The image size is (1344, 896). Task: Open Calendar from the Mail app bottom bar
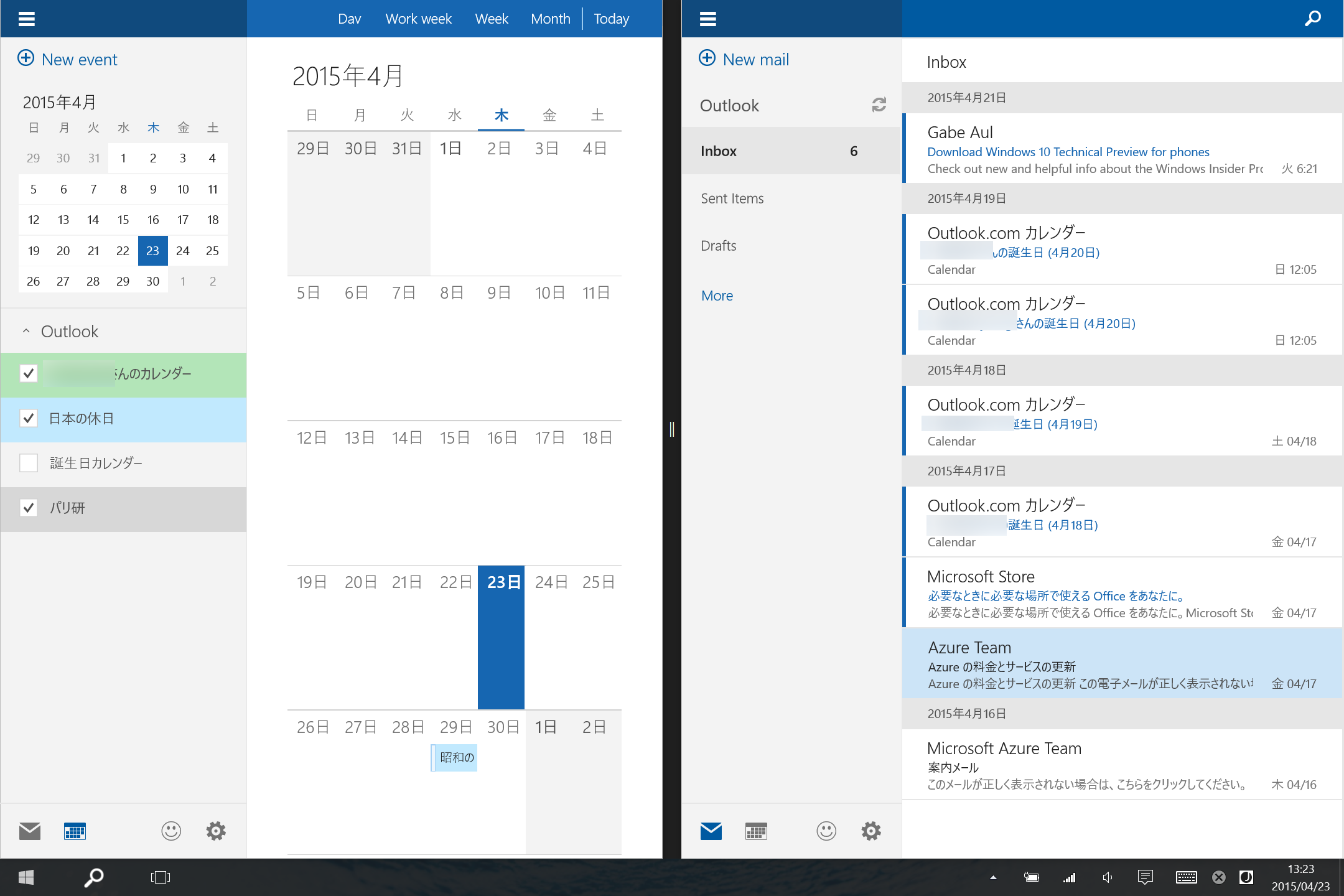(756, 831)
